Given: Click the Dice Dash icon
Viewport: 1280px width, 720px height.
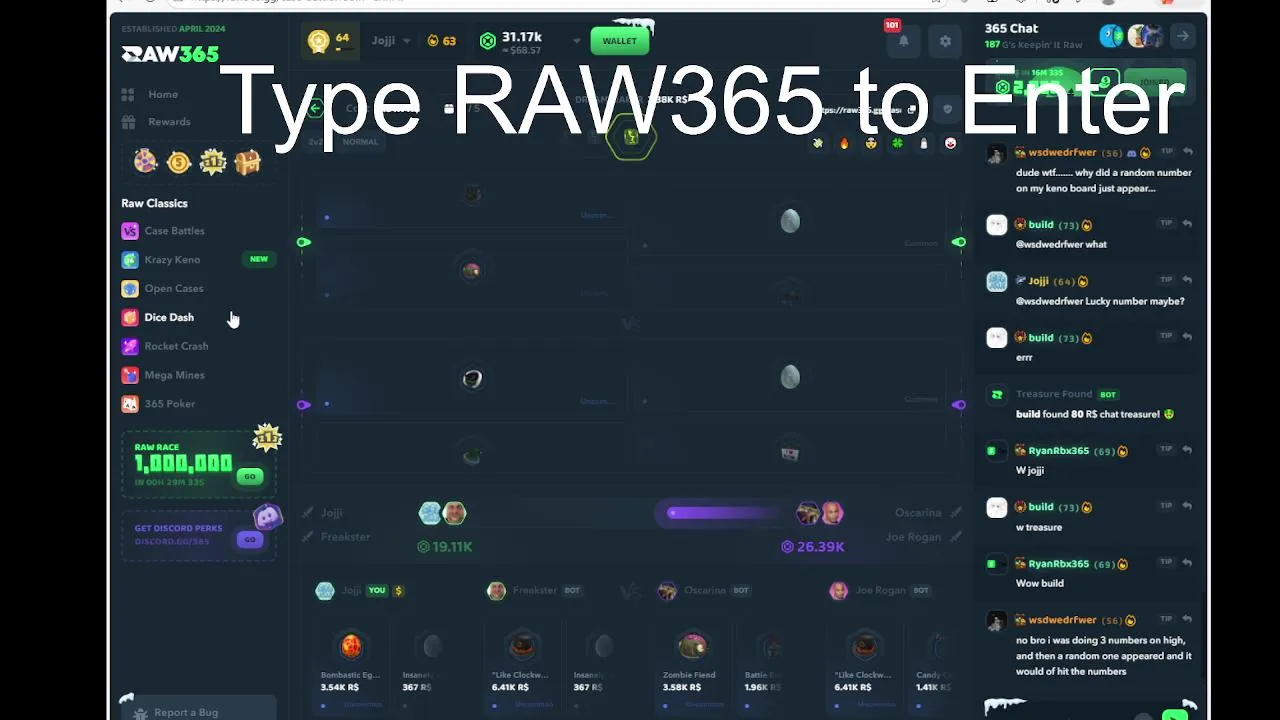Looking at the screenshot, I should click(130, 317).
